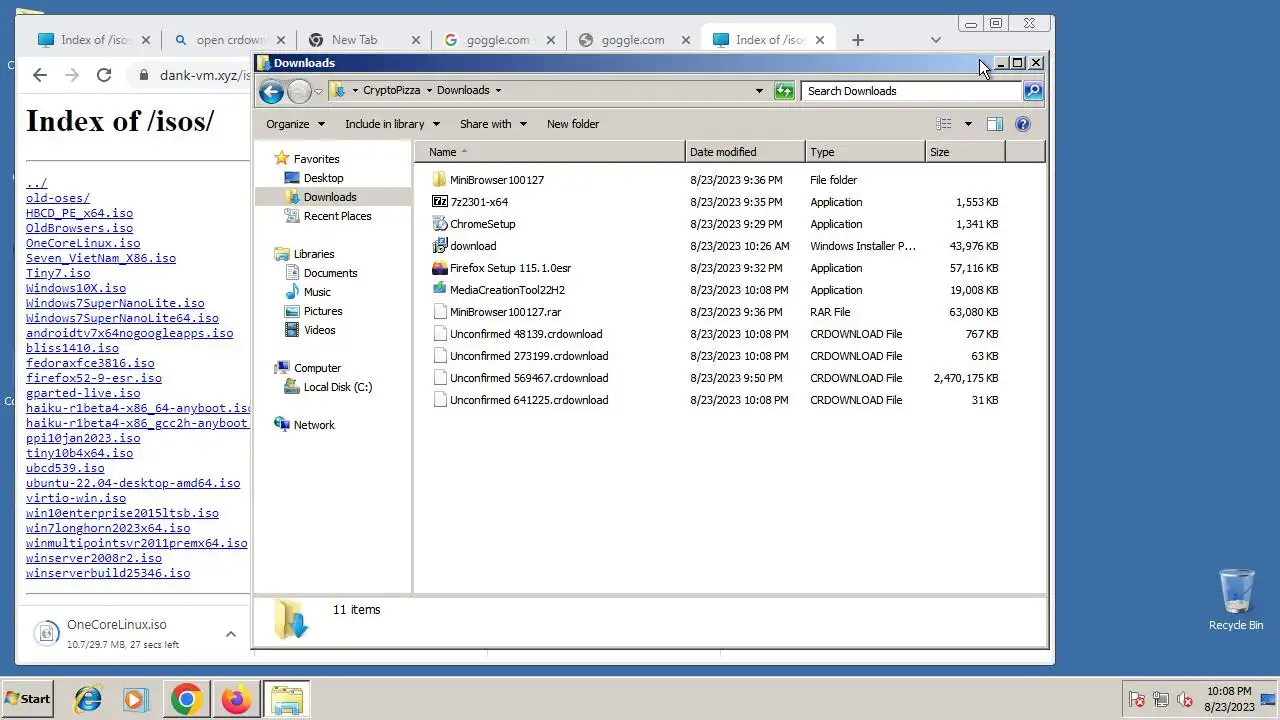Open the address bar previous locations dropdown
Screen dimensions: 1280x720
(x=759, y=91)
